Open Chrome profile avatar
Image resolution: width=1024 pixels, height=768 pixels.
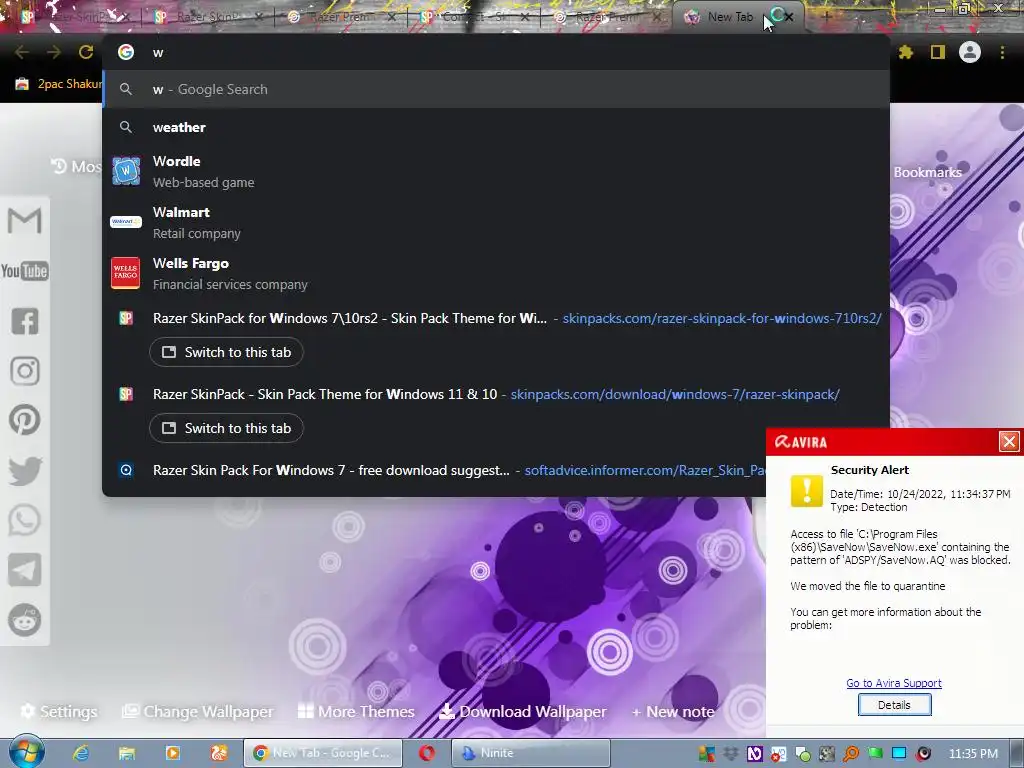click(x=970, y=52)
